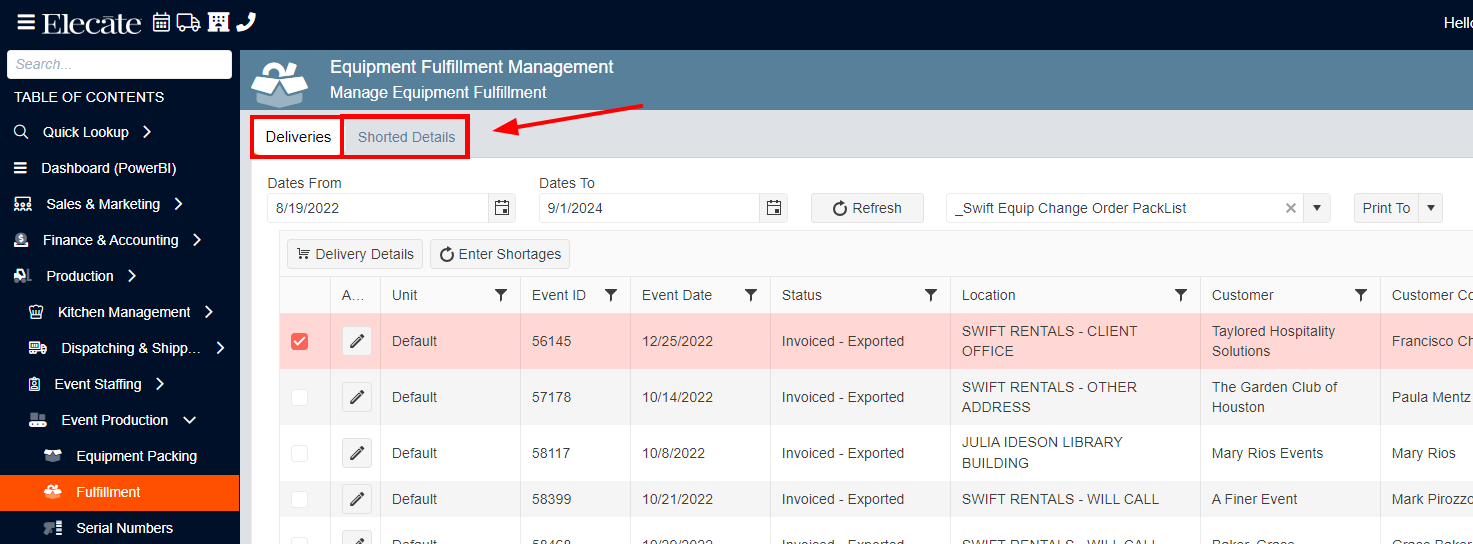Switch to the Shorted Details tab
This screenshot has height=544, width=1473.
coord(406,137)
